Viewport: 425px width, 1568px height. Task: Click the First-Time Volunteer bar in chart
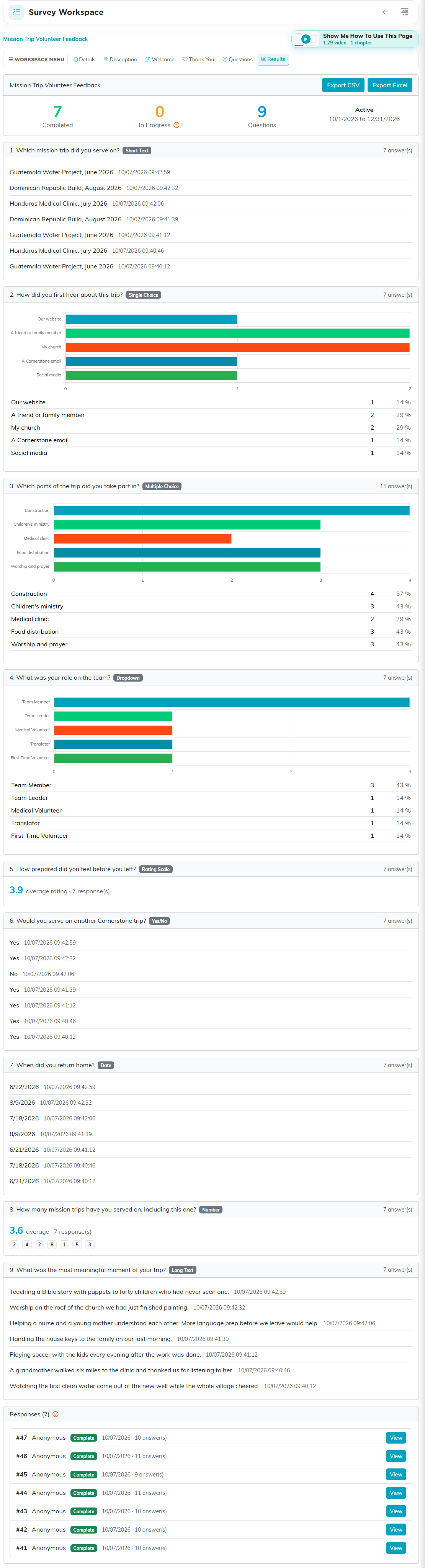(x=113, y=758)
